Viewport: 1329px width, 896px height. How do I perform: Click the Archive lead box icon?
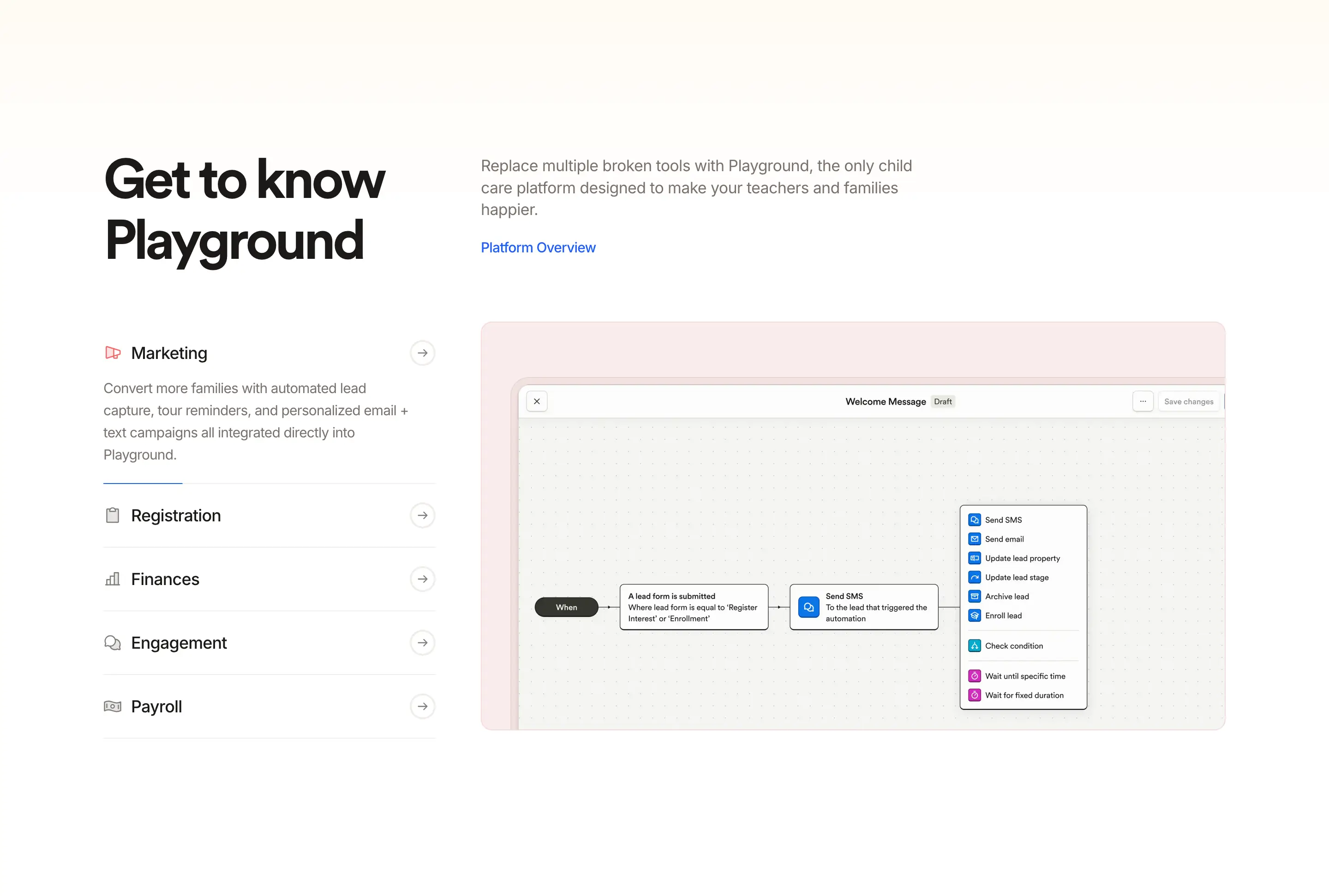pyautogui.click(x=974, y=597)
